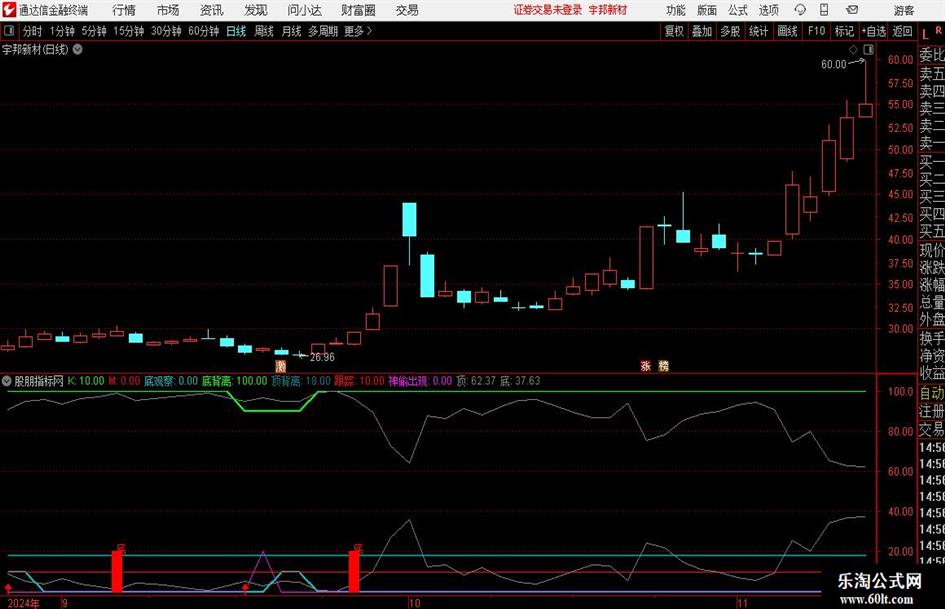Switch to the 1分钟 period
945x609 pixels.
pyautogui.click(x=62, y=31)
